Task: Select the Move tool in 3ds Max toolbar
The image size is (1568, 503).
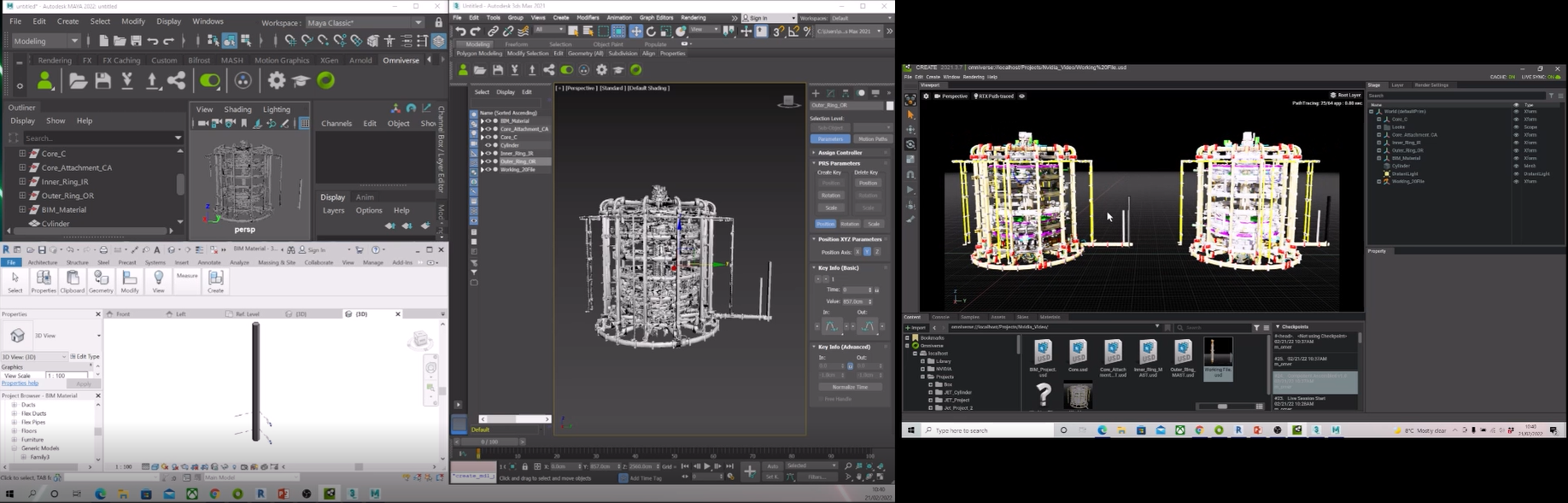Action: click(x=635, y=32)
